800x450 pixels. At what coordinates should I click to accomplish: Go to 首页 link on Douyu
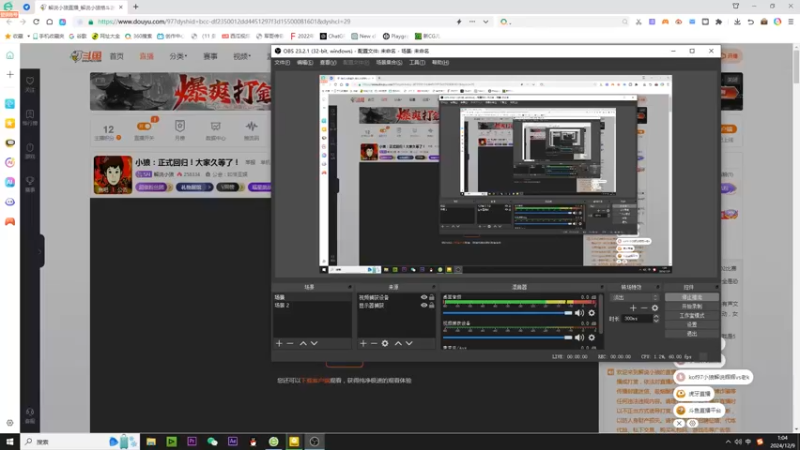point(117,56)
